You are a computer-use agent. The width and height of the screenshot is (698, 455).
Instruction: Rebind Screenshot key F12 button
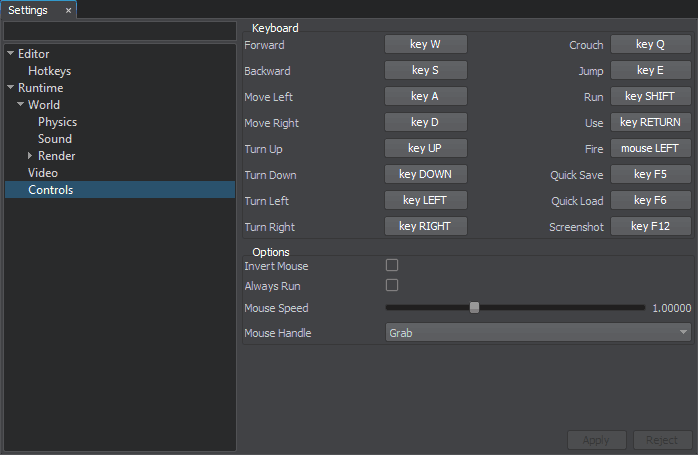pyautogui.click(x=649, y=227)
